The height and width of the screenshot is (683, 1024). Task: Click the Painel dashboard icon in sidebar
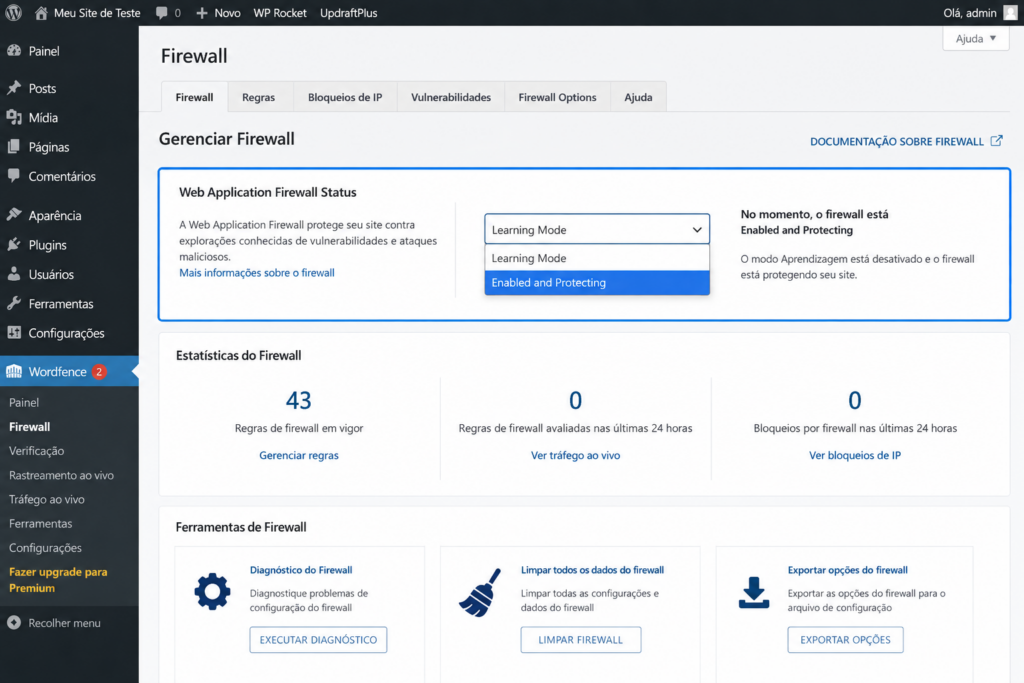14,51
